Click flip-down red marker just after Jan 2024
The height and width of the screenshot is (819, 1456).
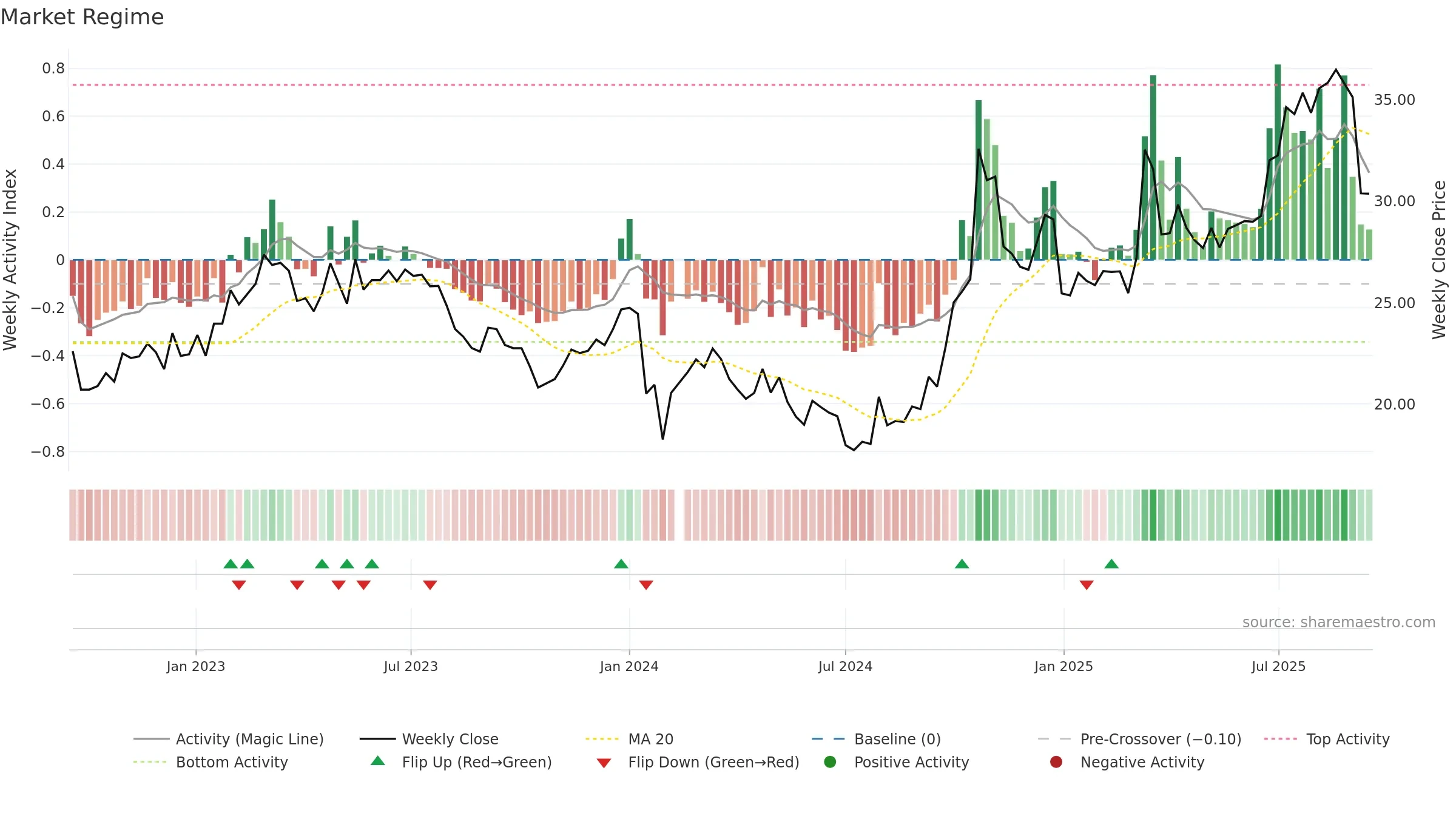(x=646, y=585)
